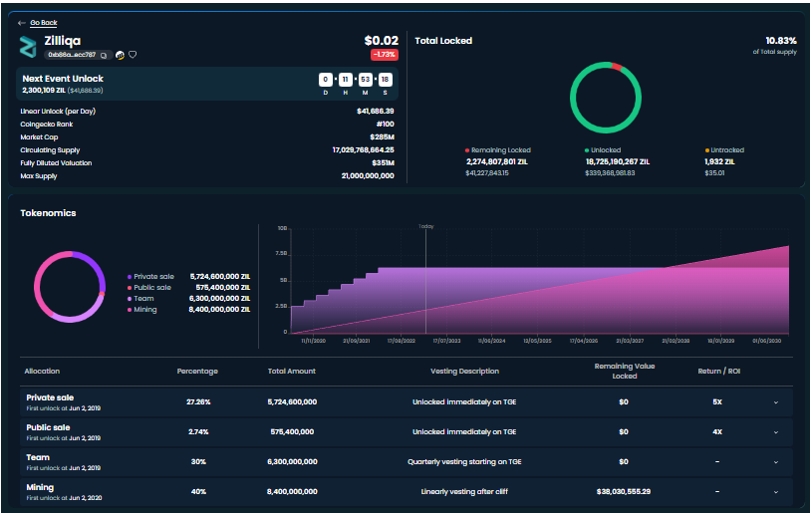Toggle Mining legend entry
Viewport: 811px width, 513px height.
(x=142, y=309)
